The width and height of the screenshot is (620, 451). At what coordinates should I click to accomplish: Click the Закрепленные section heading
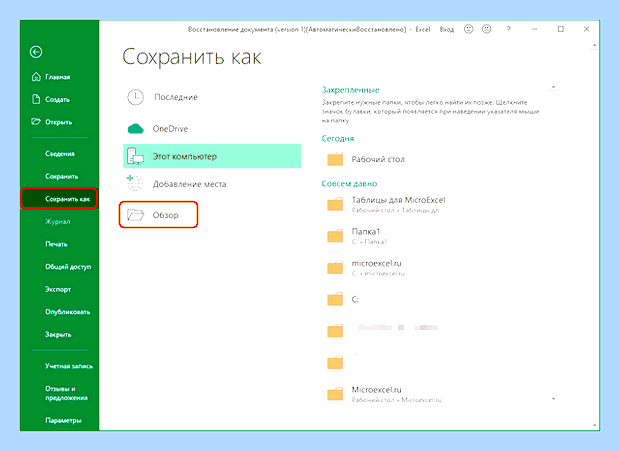[350, 90]
